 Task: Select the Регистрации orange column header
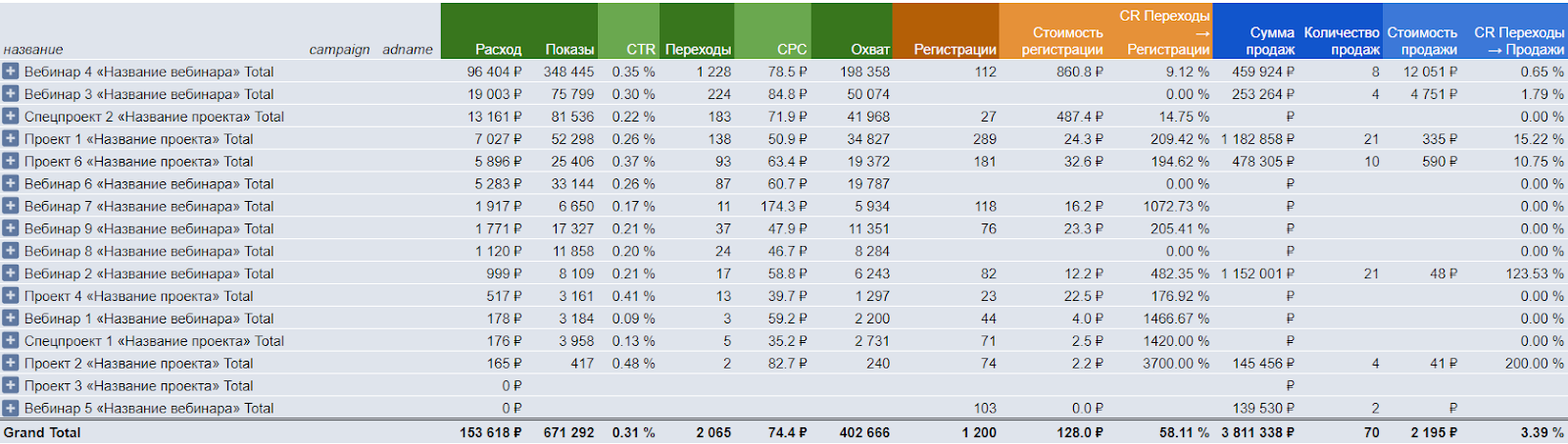(955, 49)
